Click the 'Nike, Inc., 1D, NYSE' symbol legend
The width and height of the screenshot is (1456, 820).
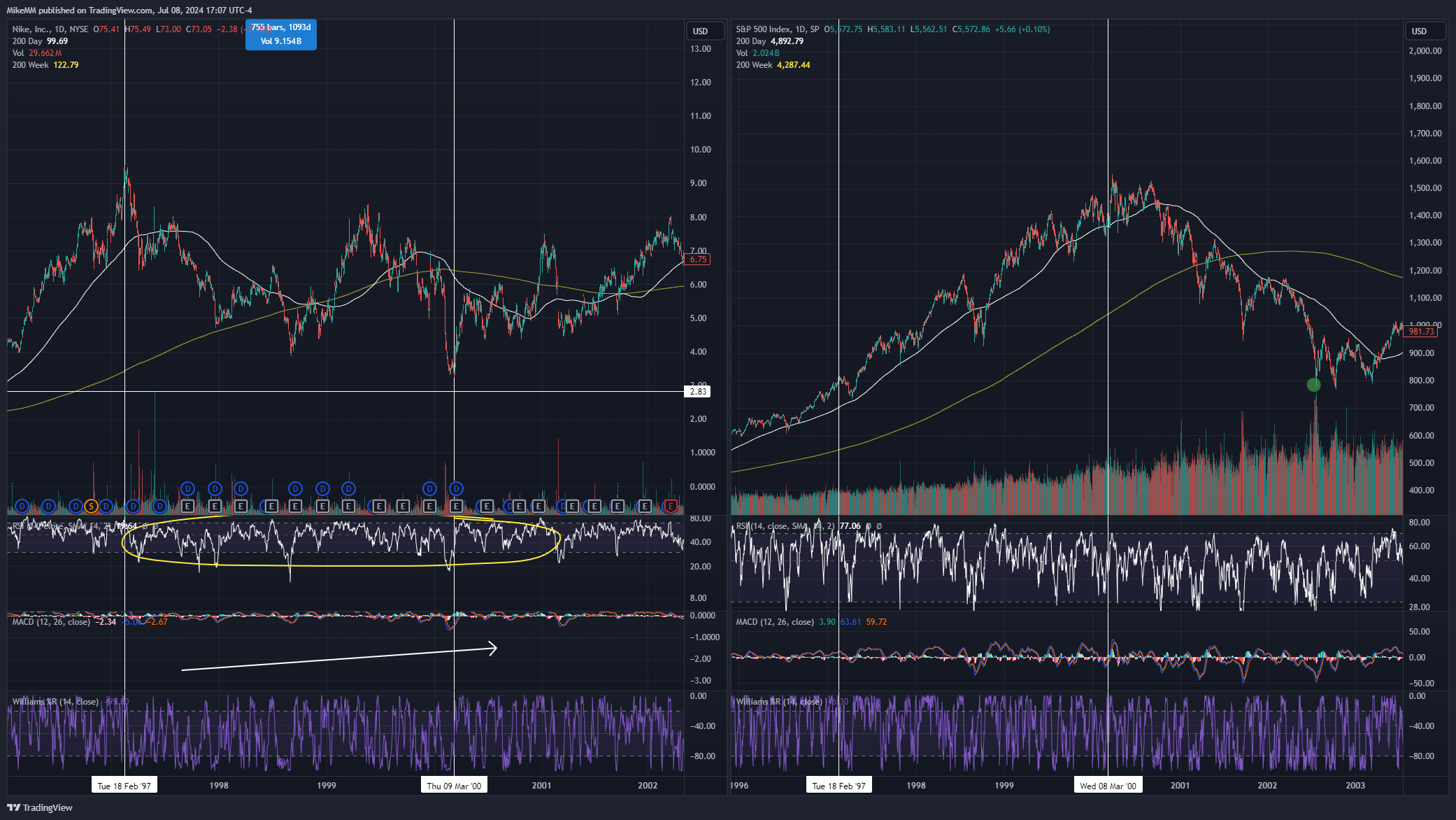50,29
